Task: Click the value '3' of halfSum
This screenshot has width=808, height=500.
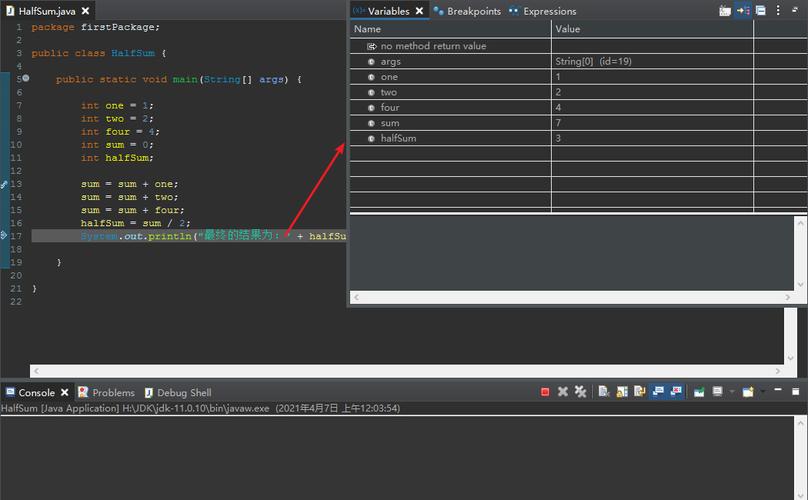Action: pyautogui.click(x=558, y=138)
